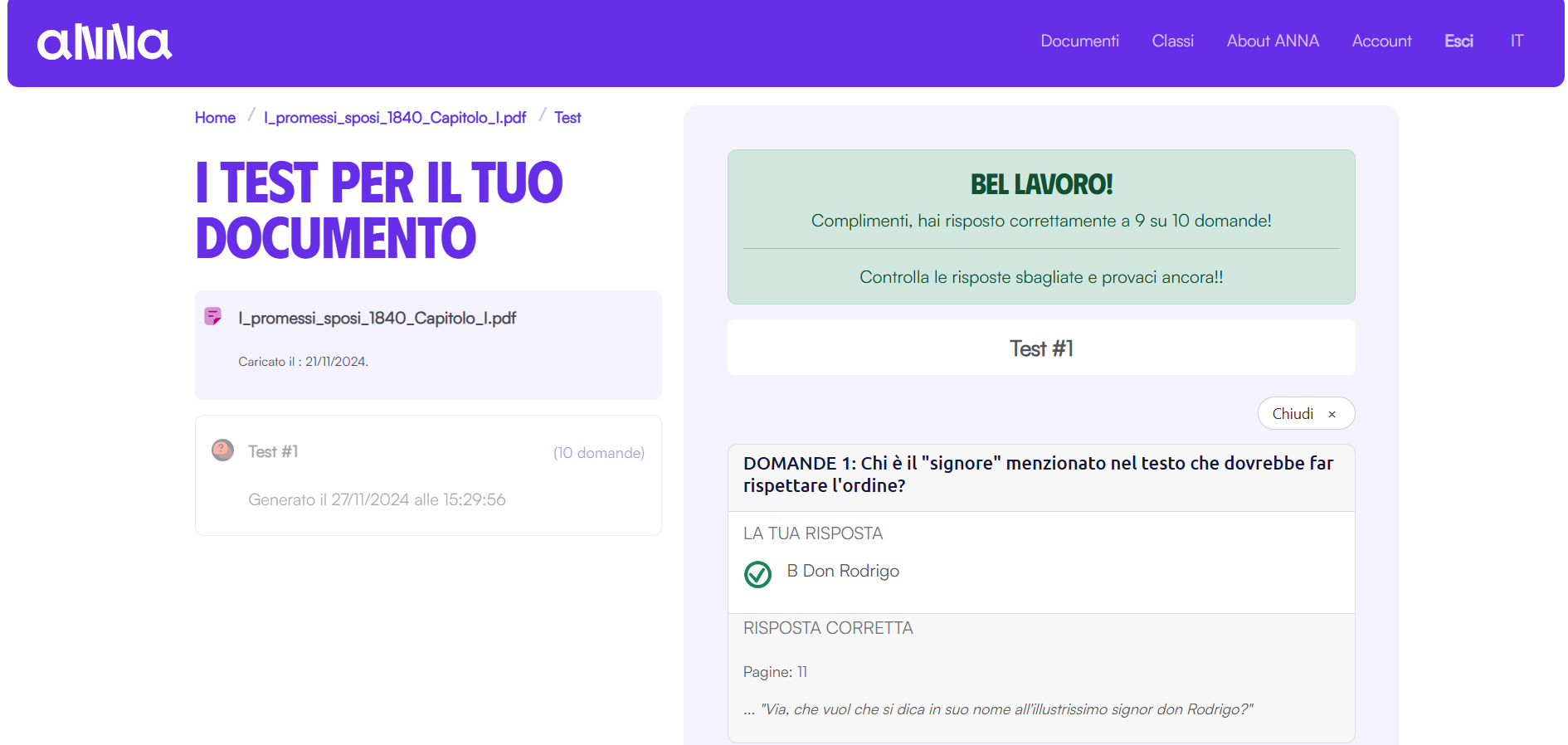
Task: Click the (10 domande) label
Action: coord(598,453)
